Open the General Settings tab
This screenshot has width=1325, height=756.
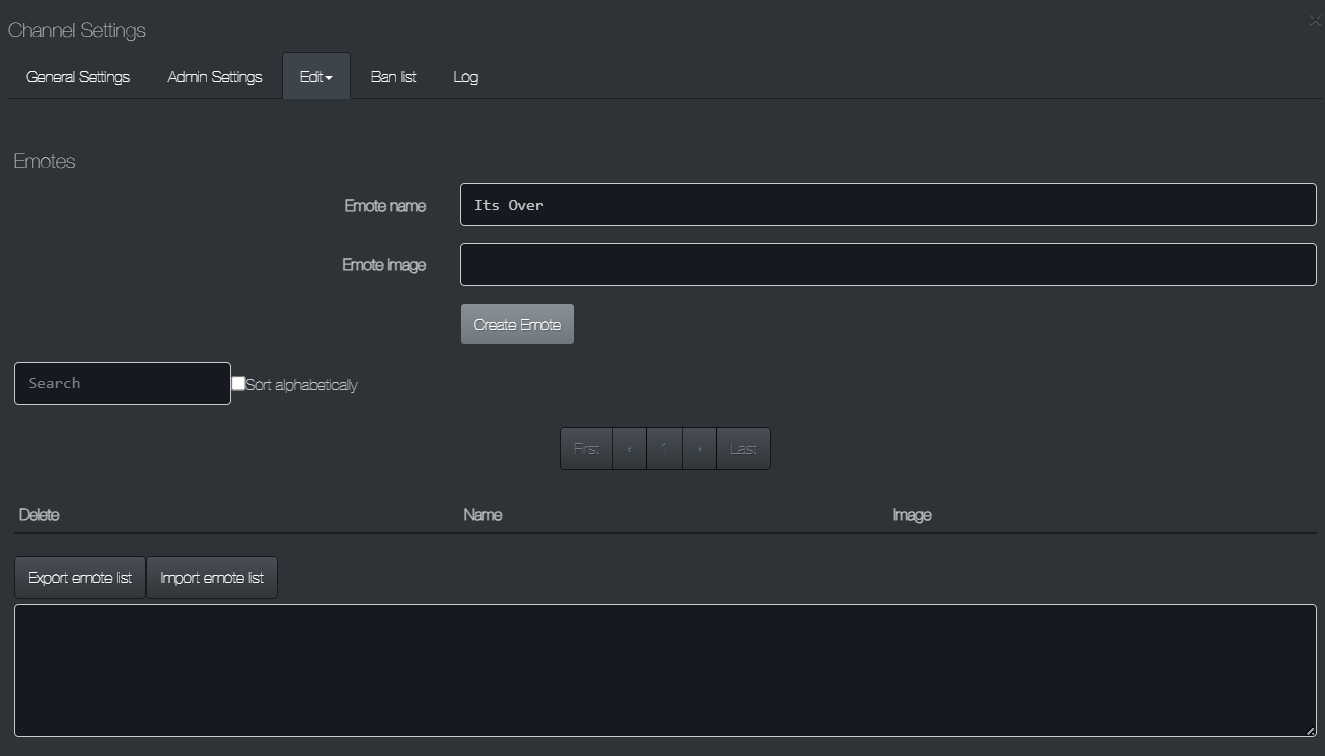(78, 77)
